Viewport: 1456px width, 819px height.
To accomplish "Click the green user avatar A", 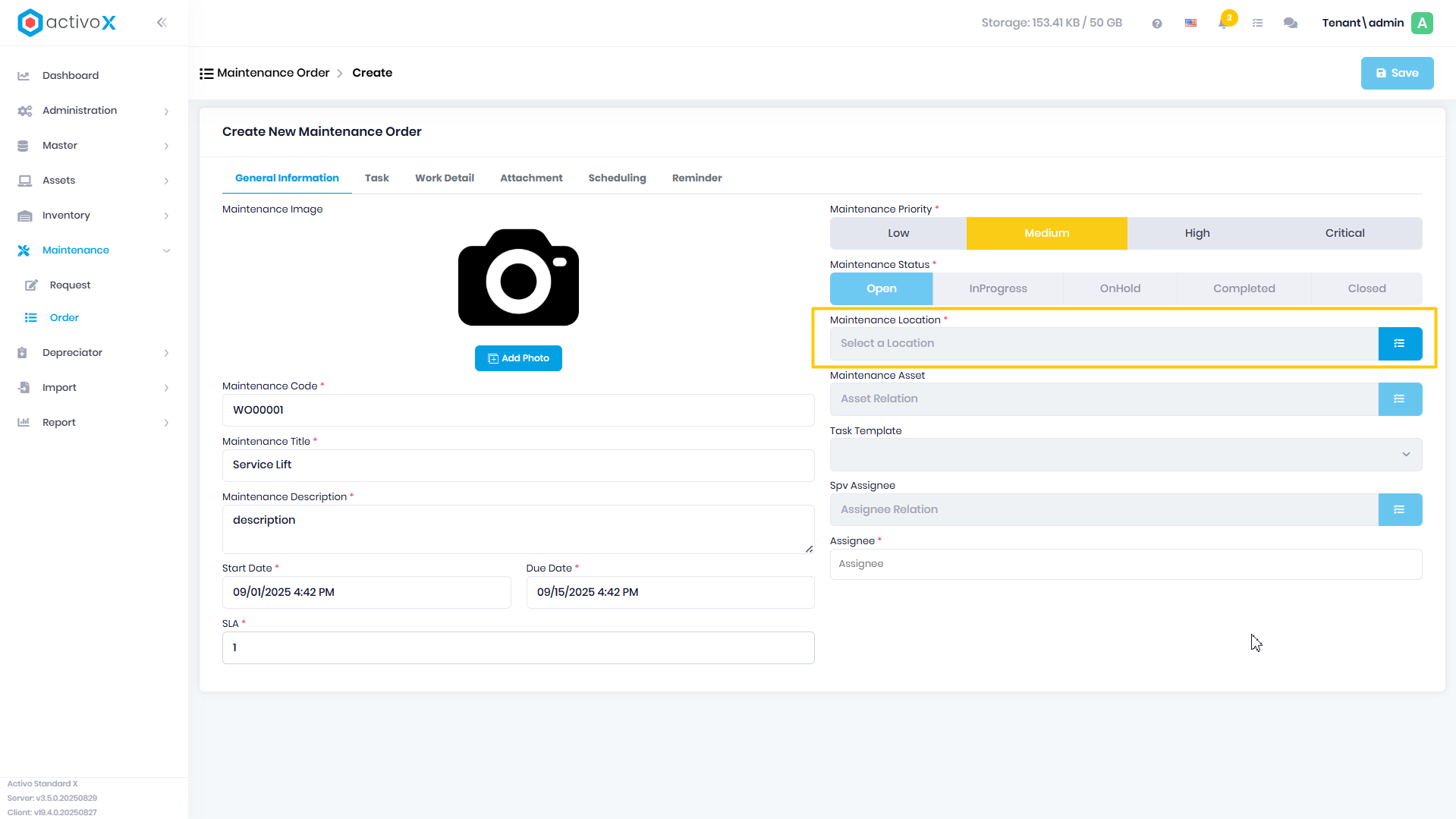I will point(1422,23).
